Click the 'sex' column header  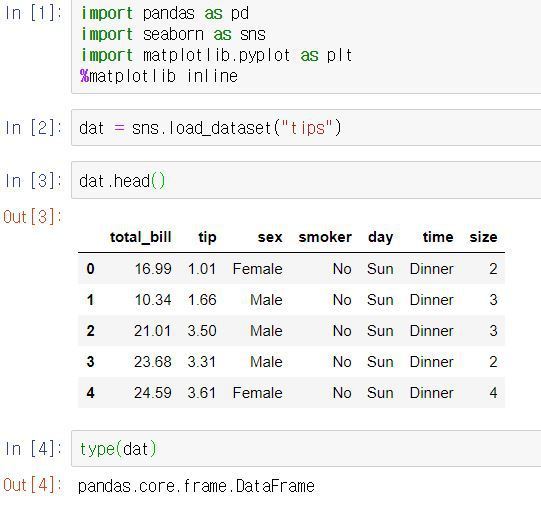click(x=270, y=237)
